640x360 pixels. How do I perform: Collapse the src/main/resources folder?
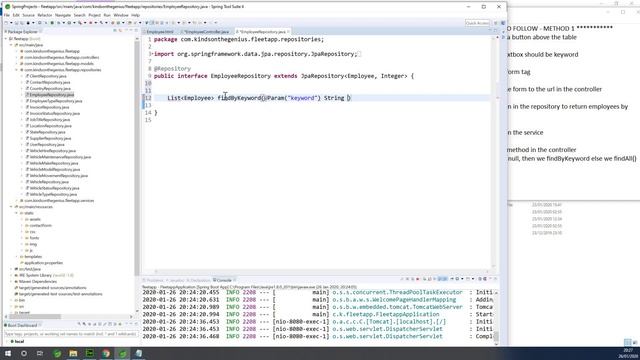11,207
